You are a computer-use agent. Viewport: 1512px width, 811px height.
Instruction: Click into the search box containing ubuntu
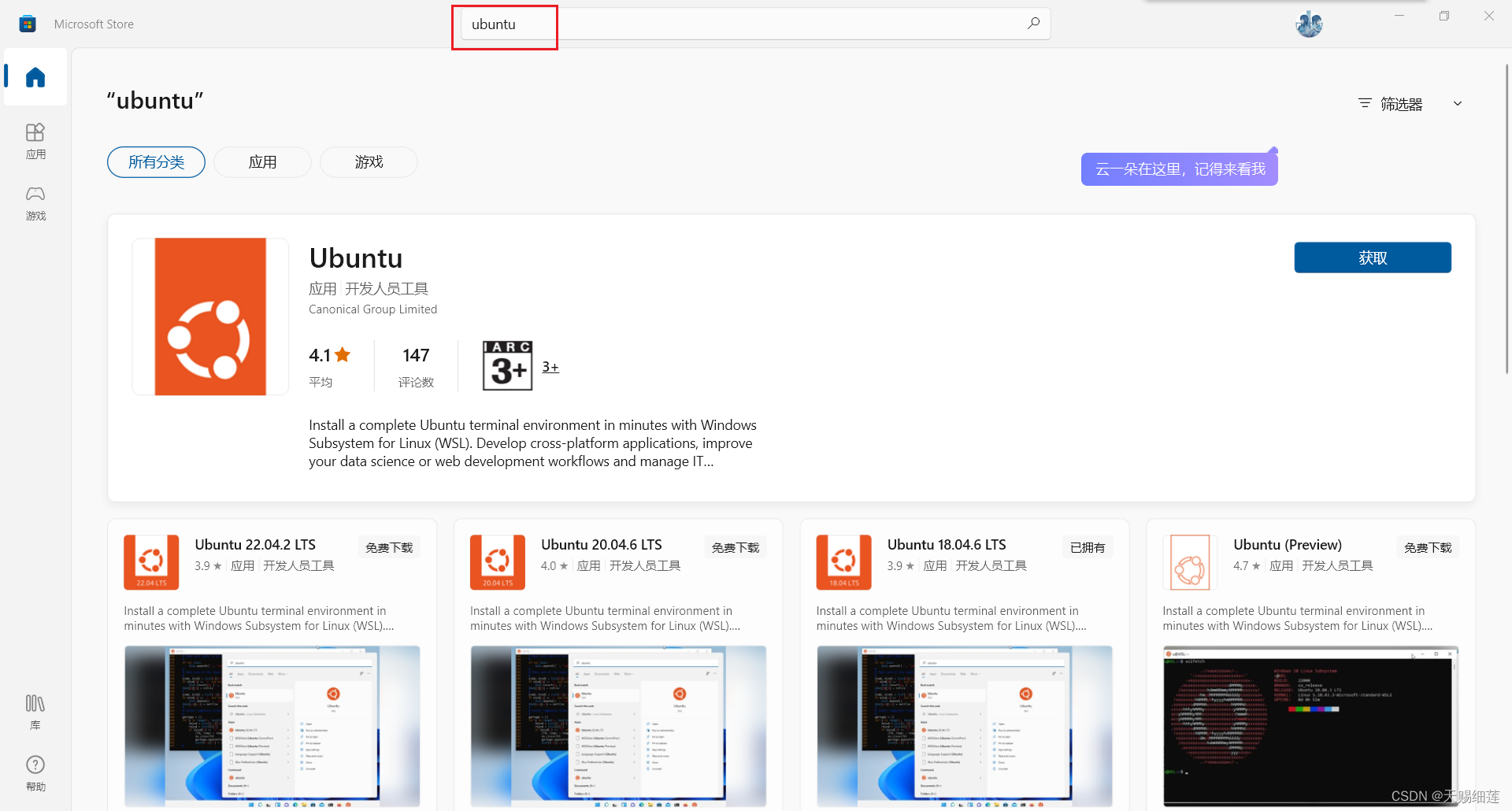click(754, 24)
